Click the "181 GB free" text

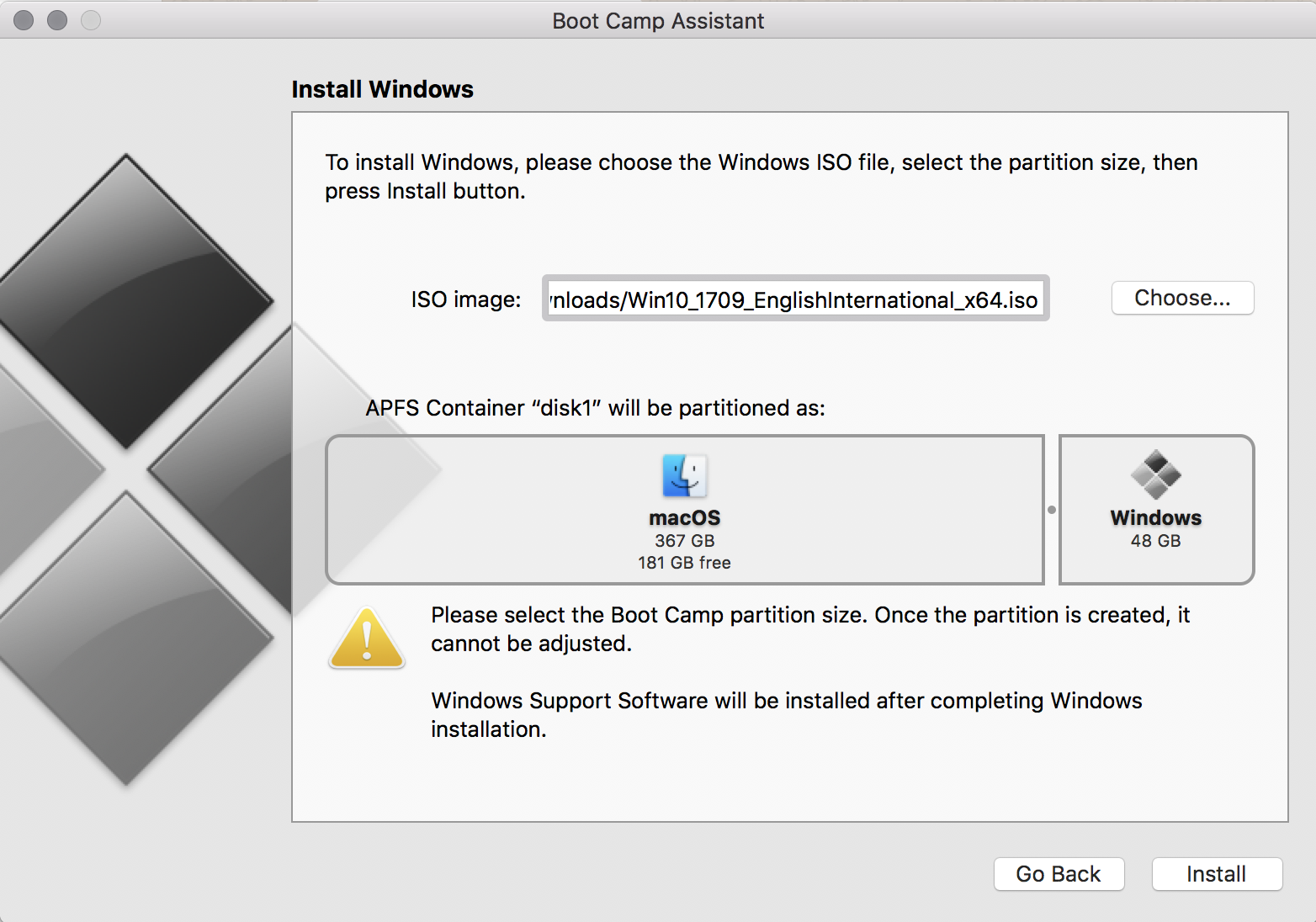click(x=684, y=563)
